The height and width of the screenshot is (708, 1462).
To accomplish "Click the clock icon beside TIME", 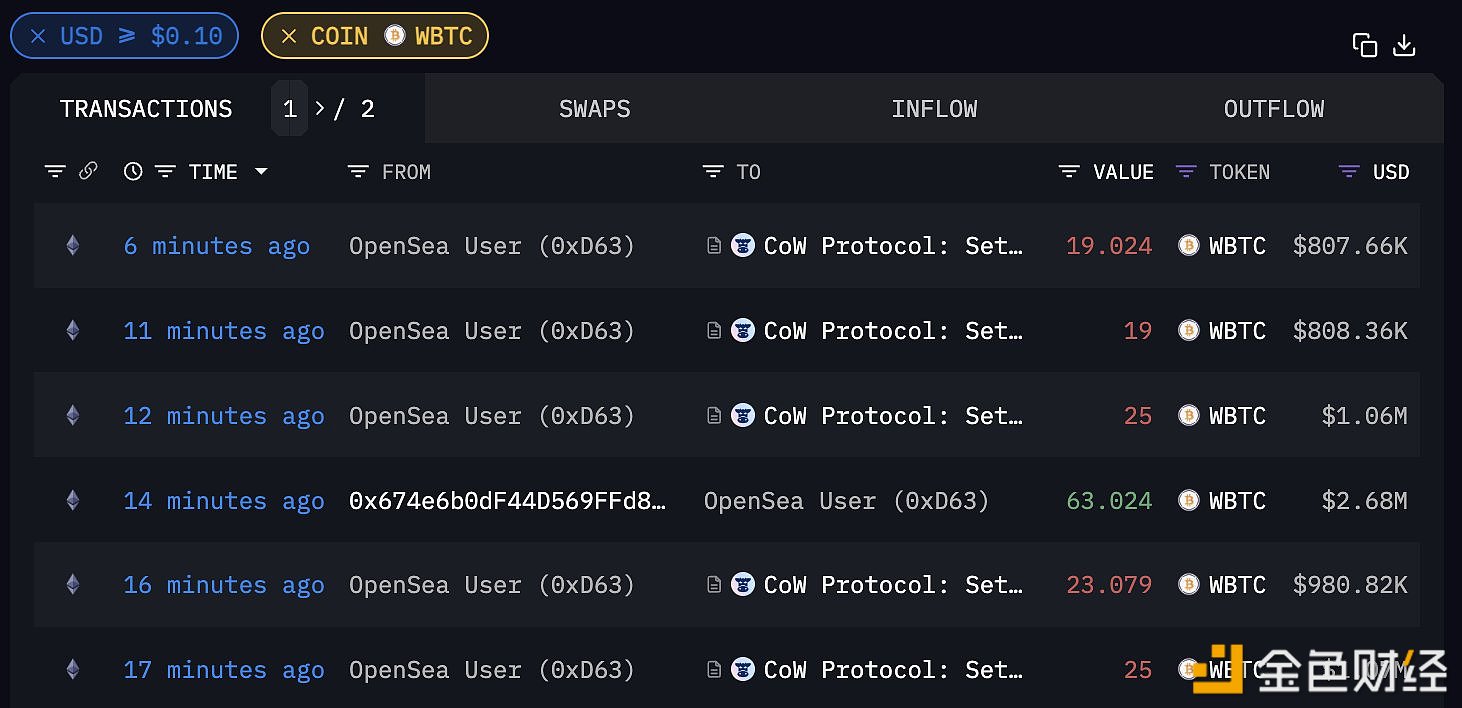I will point(133,172).
